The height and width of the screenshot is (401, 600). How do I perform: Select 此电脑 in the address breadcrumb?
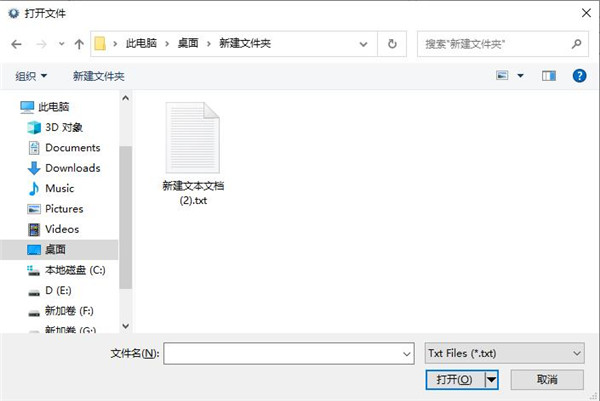point(141,44)
